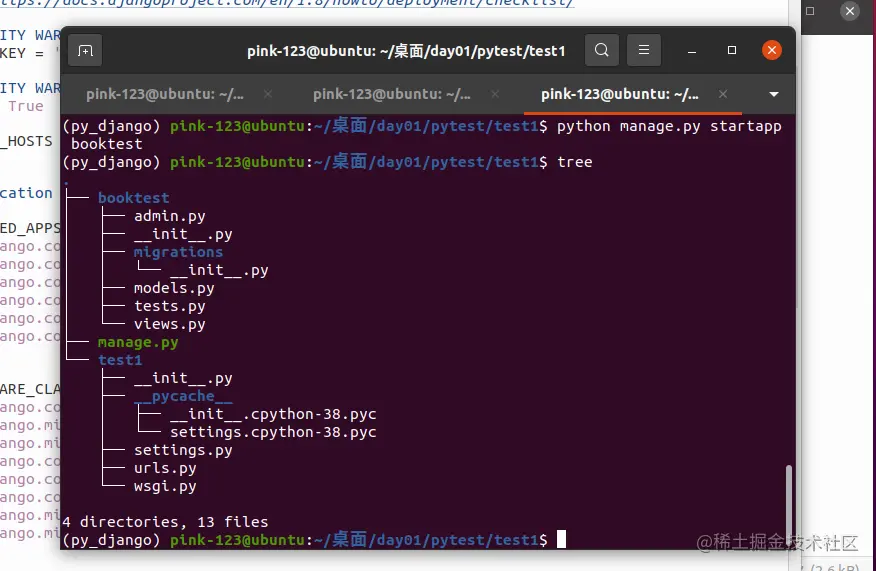Click '__init__.py' under the test1 folder
This screenshot has height=571, width=876.
(183, 378)
